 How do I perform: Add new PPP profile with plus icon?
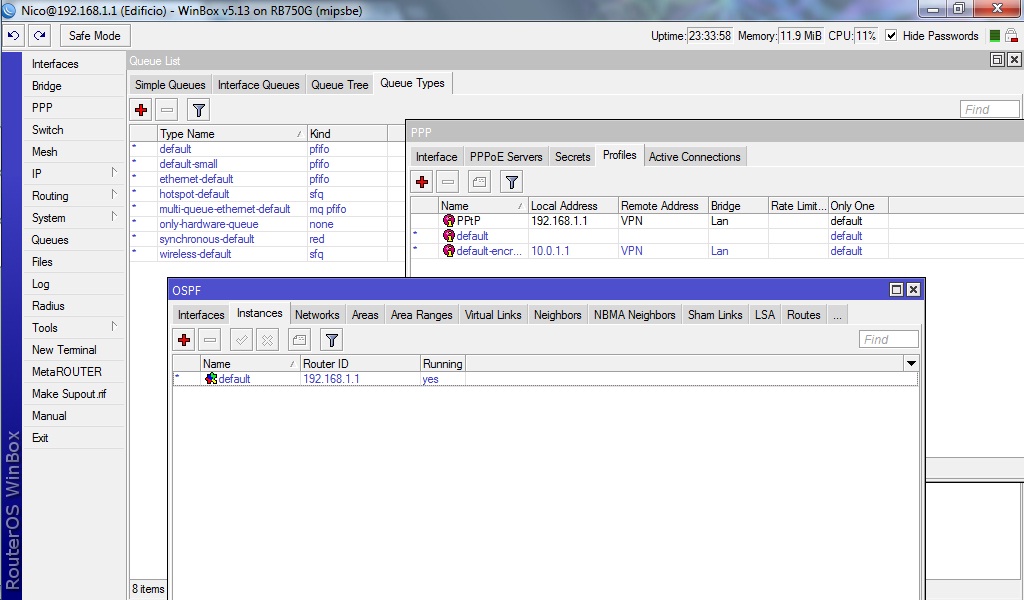[422, 182]
